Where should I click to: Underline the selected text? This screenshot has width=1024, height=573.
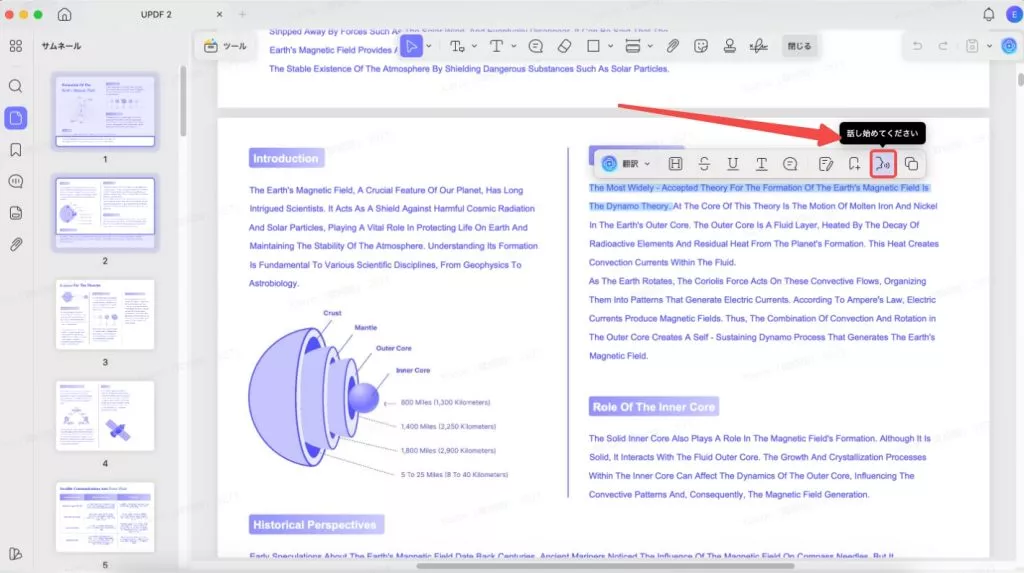[x=733, y=164]
